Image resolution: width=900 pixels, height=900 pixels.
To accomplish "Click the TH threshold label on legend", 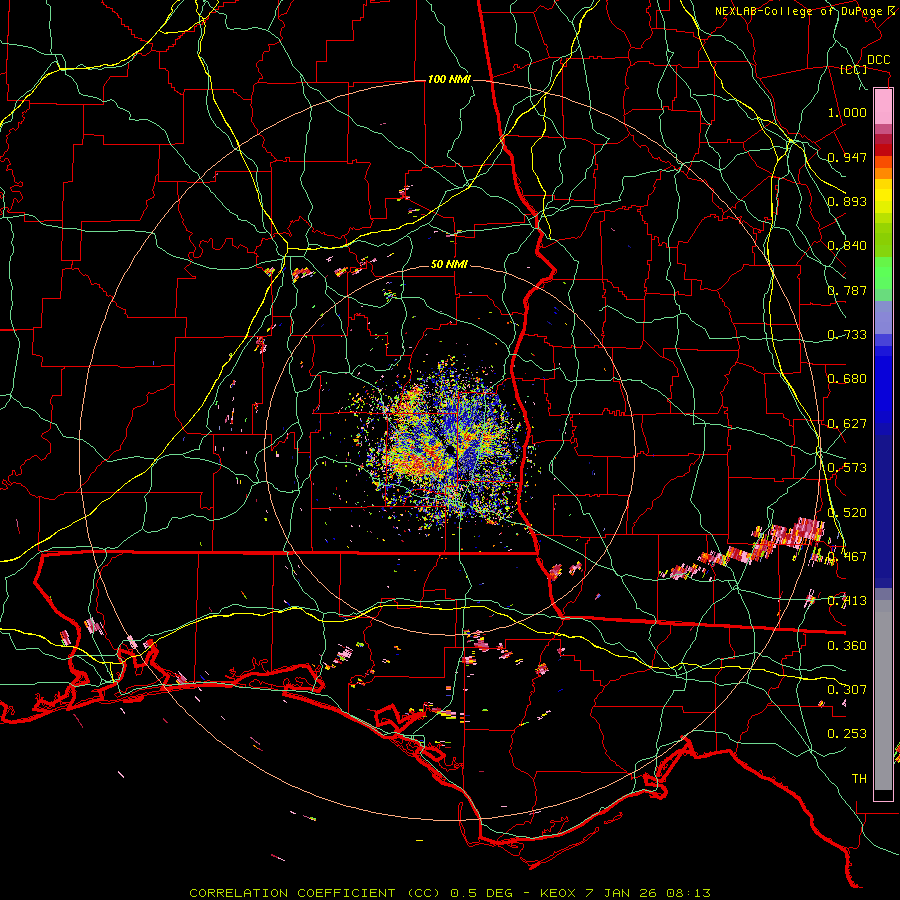I will click(859, 779).
